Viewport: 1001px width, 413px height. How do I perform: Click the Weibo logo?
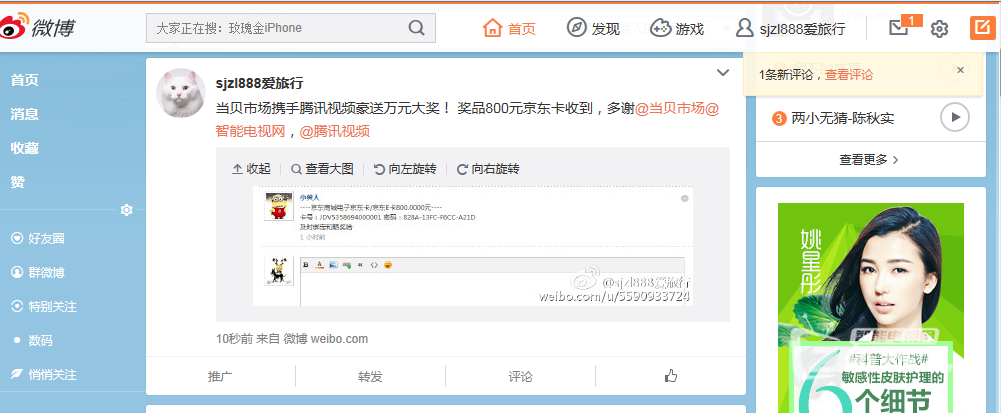coord(38,27)
